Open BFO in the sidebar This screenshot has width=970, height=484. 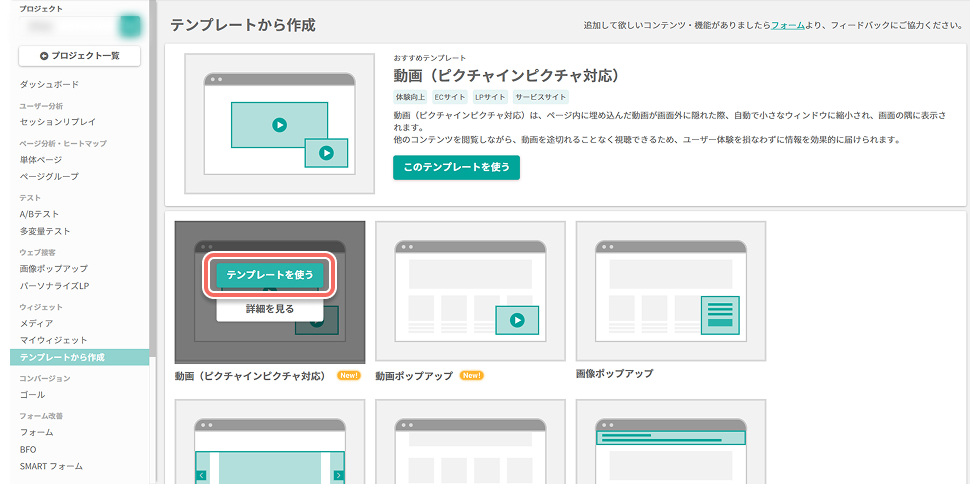pyautogui.click(x=28, y=449)
